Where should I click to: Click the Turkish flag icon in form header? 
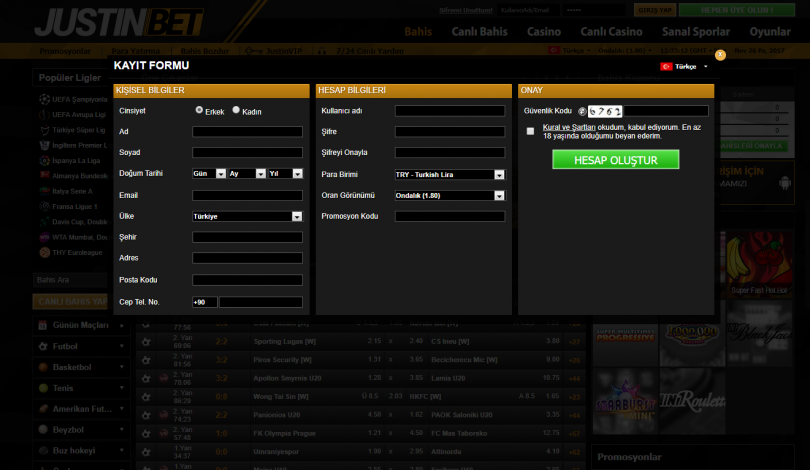(x=666, y=67)
